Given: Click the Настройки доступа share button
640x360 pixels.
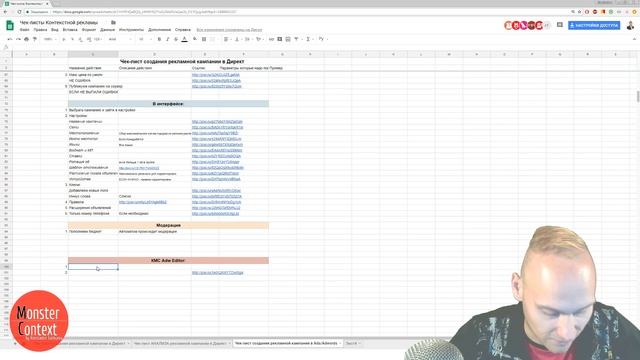Looking at the screenshot, I should click(x=594, y=25).
